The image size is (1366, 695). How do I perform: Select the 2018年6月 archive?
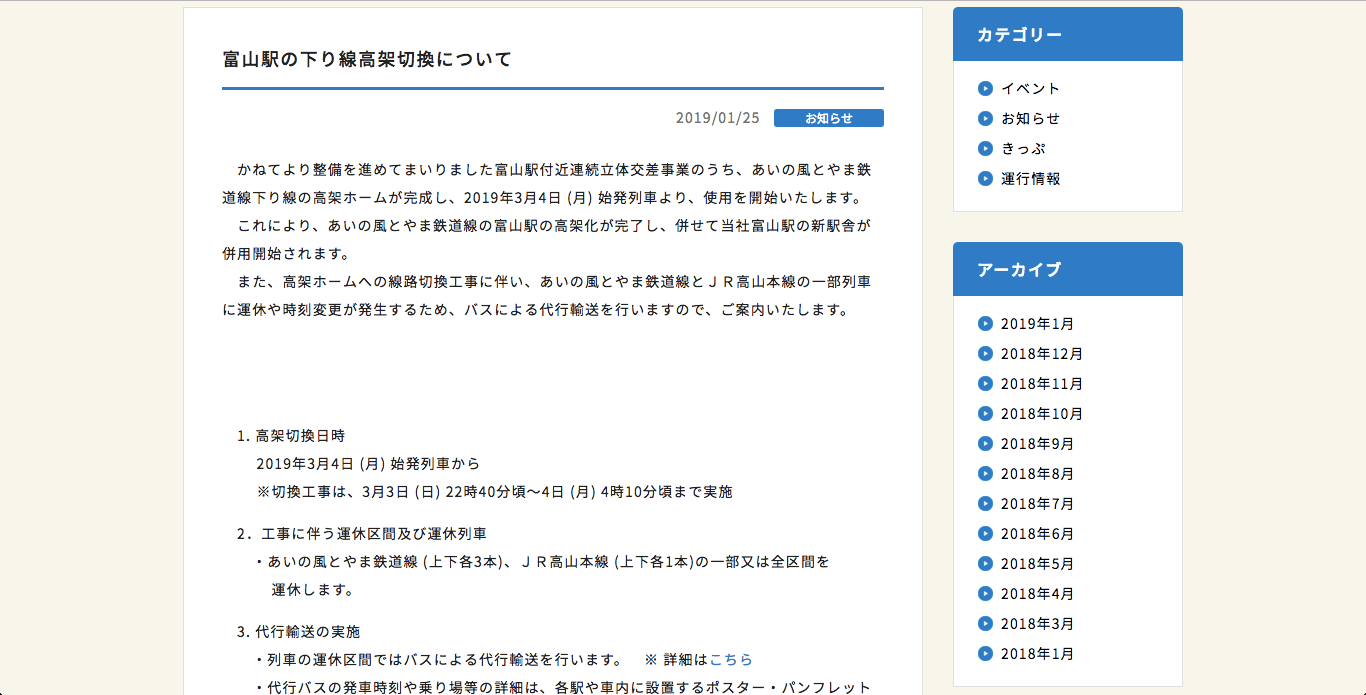tap(1037, 533)
